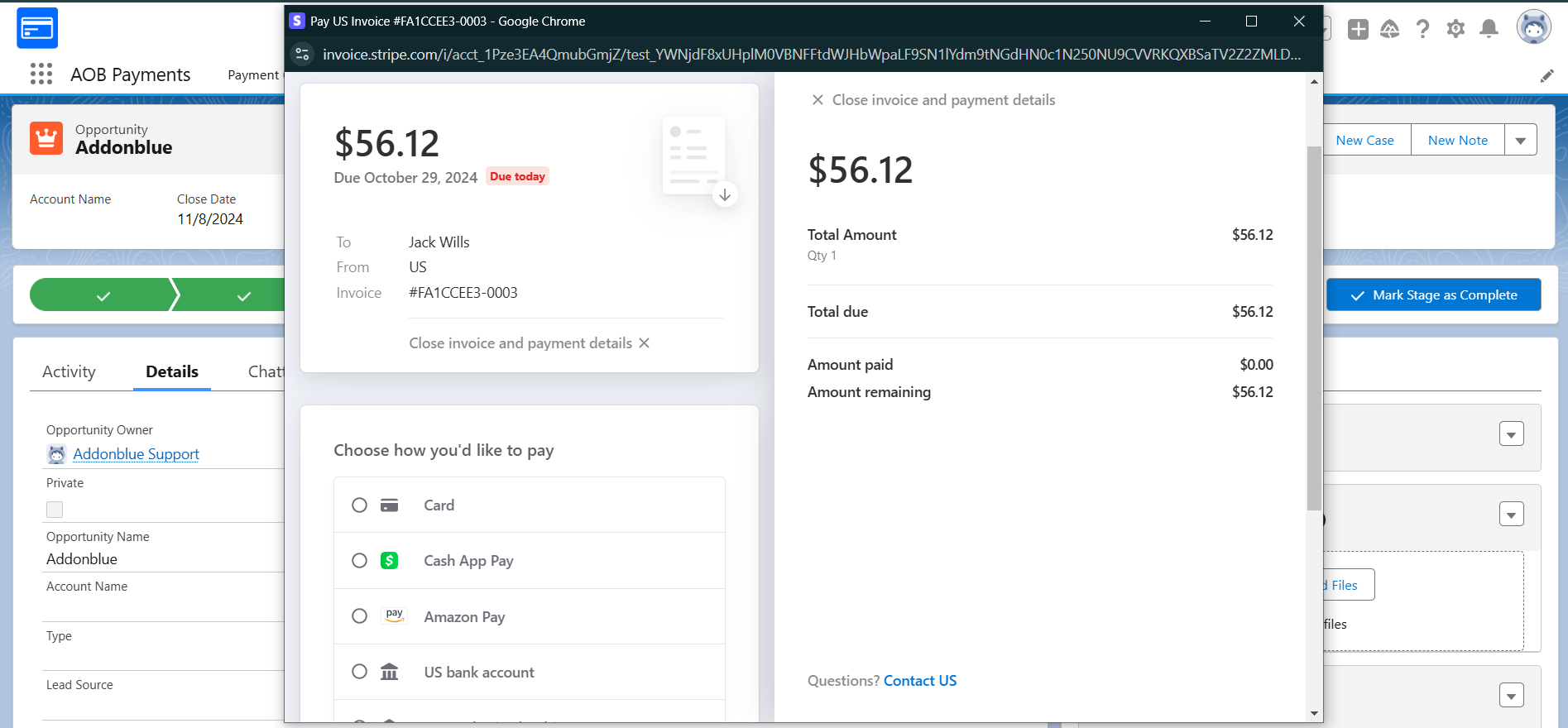The width and height of the screenshot is (1568, 728).
Task: Click Close invoice and payment details on right
Action: tap(933, 100)
